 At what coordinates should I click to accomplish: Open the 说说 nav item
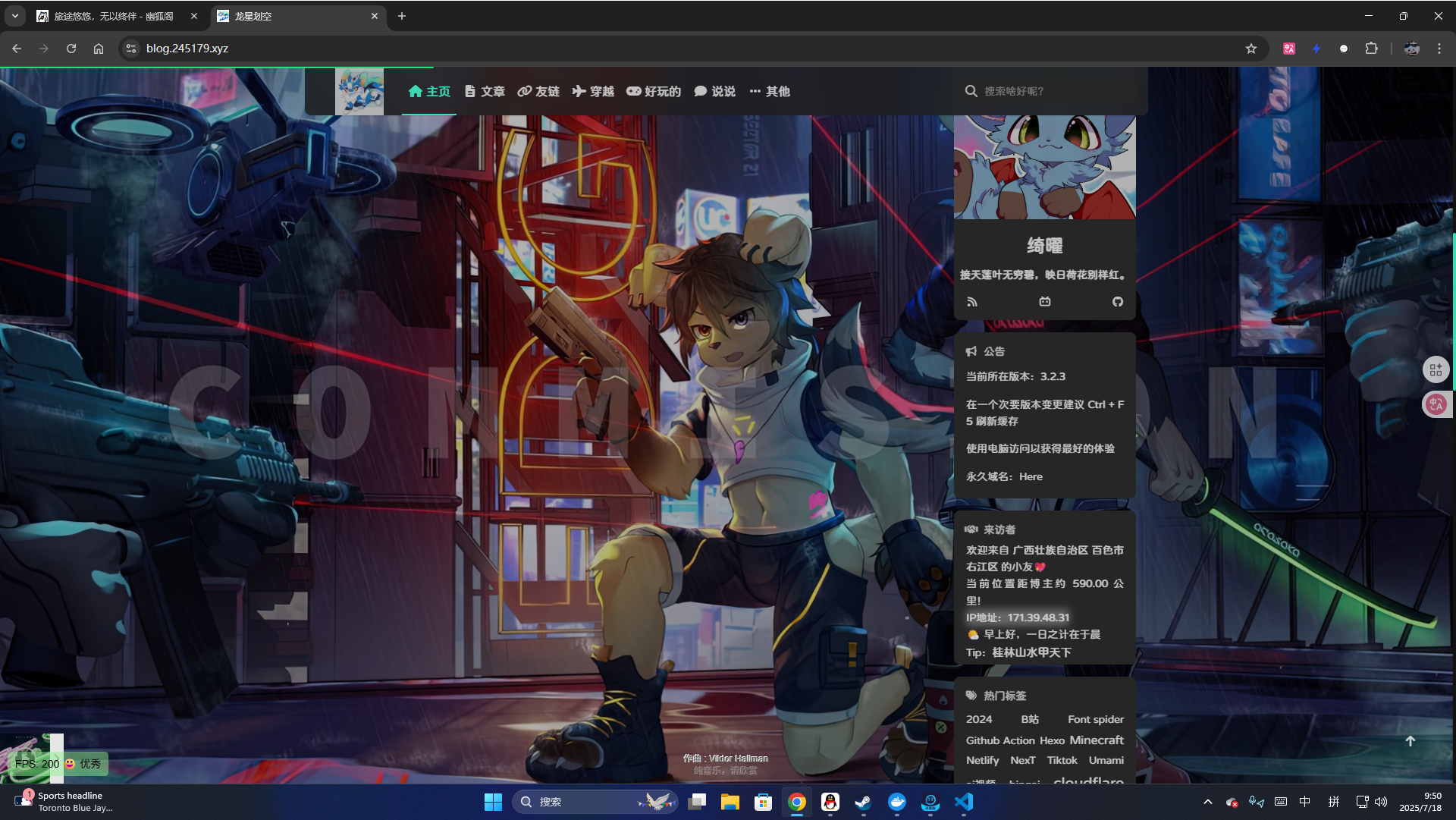tap(714, 91)
